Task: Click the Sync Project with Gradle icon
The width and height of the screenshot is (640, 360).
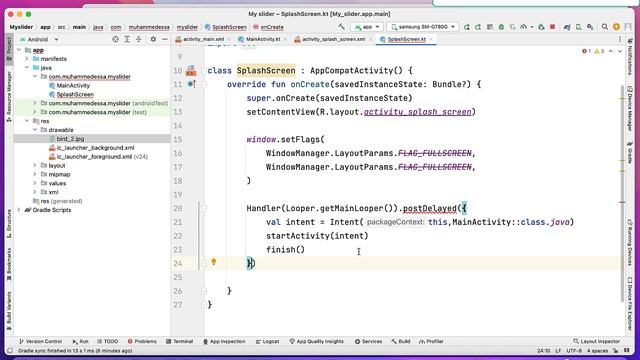Action: tap(567, 27)
